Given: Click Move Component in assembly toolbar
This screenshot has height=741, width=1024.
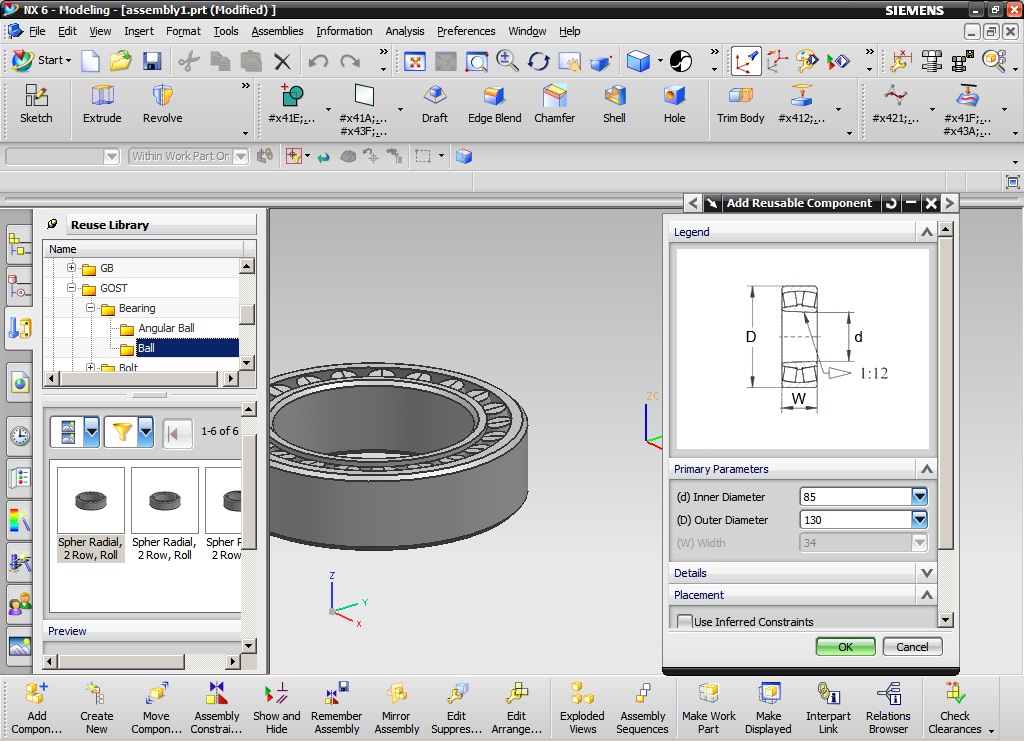Looking at the screenshot, I should click(x=156, y=708).
